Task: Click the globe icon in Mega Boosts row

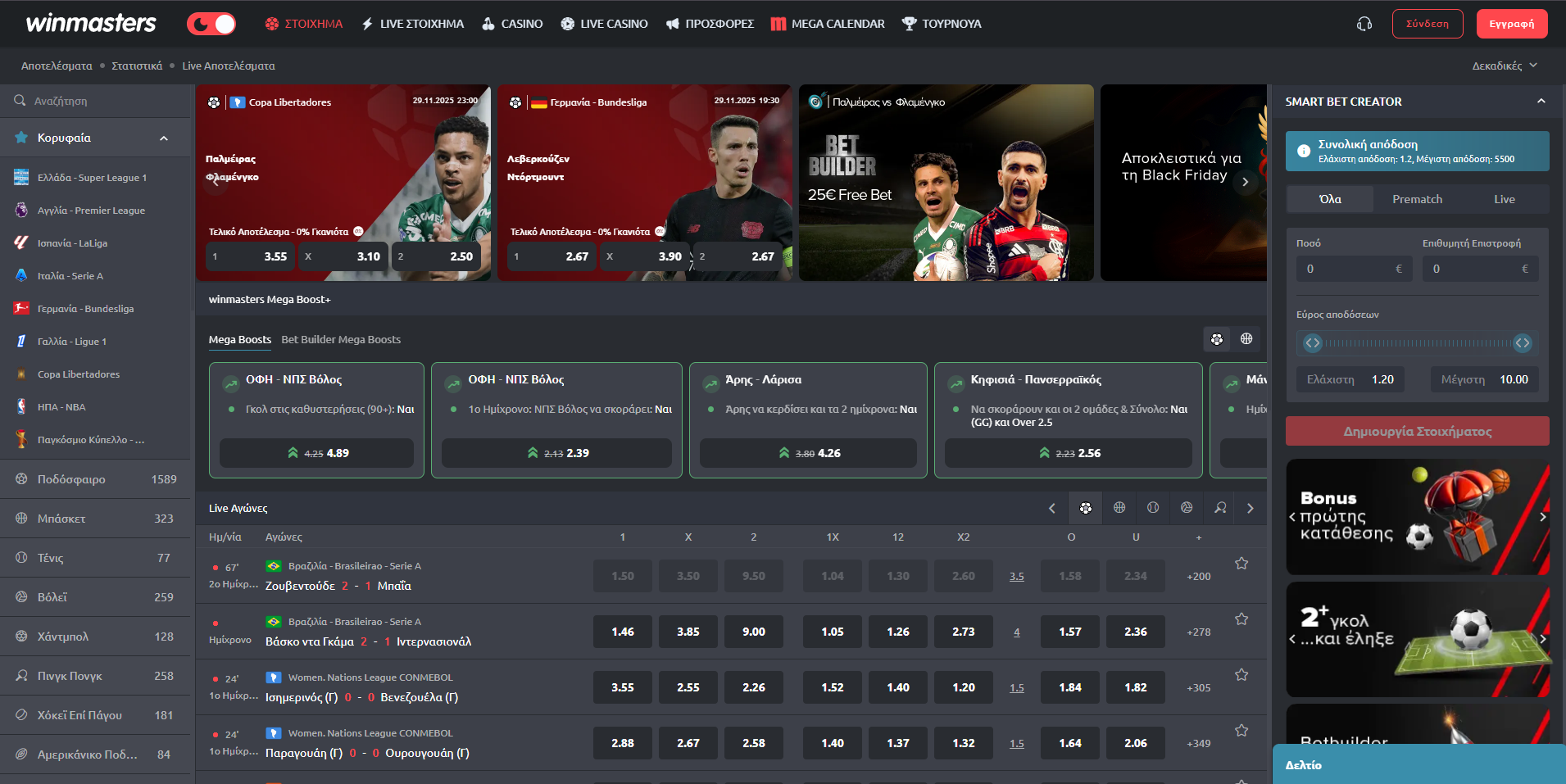Action: [1246, 339]
